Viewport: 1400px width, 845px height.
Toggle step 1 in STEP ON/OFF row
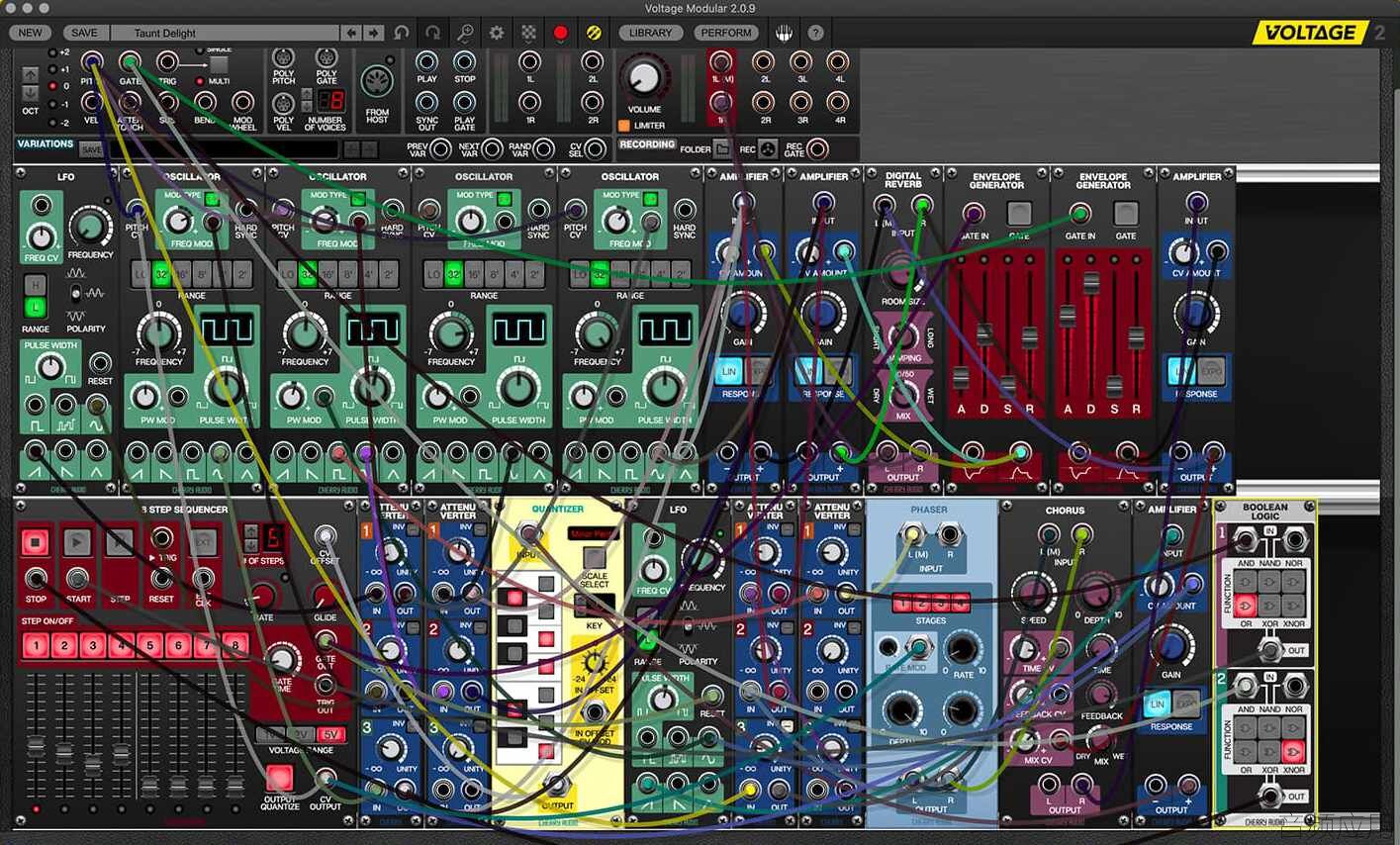(x=36, y=645)
